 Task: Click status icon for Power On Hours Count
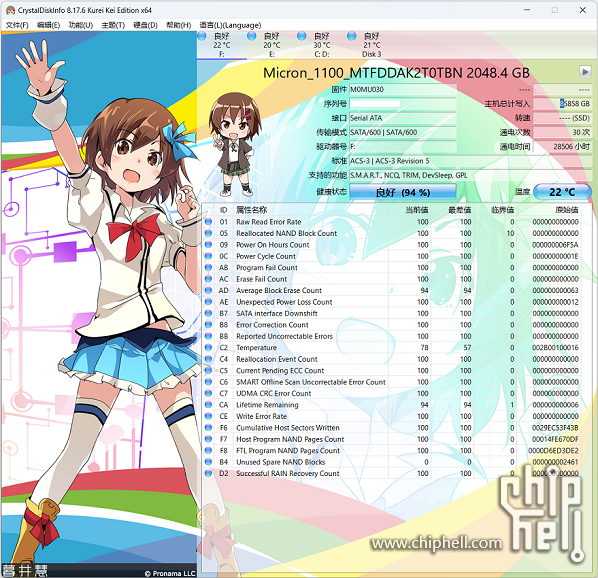(x=208, y=244)
